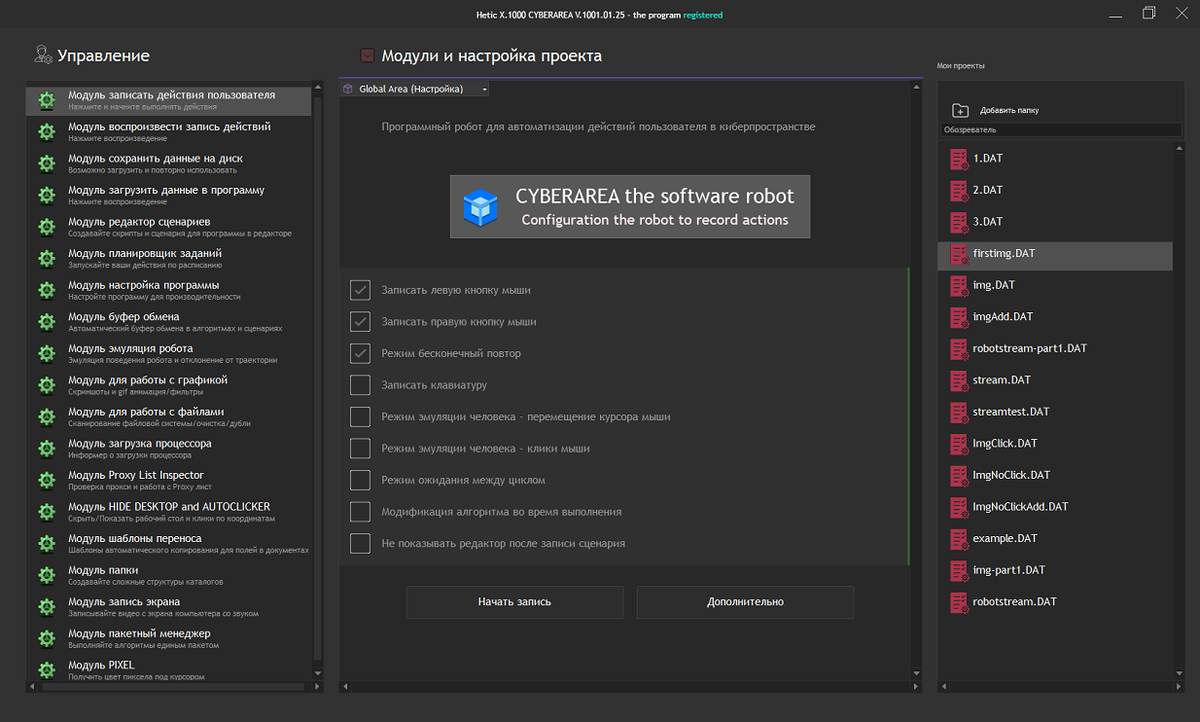Click the registered status text in title
This screenshot has width=1200, height=722.
coord(703,15)
